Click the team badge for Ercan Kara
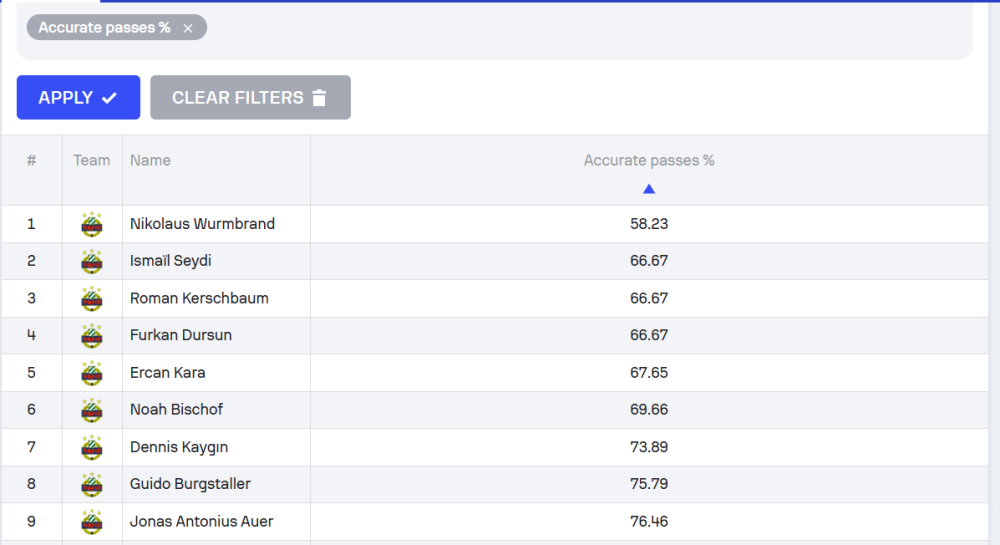The height and width of the screenshot is (545, 1000). tap(92, 373)
